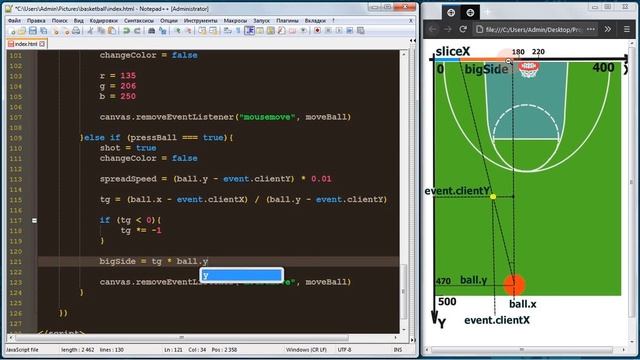Click the UTF-8 encoding in status bar
The width and height of the screenshot is (640, 360).
(345, 350)
